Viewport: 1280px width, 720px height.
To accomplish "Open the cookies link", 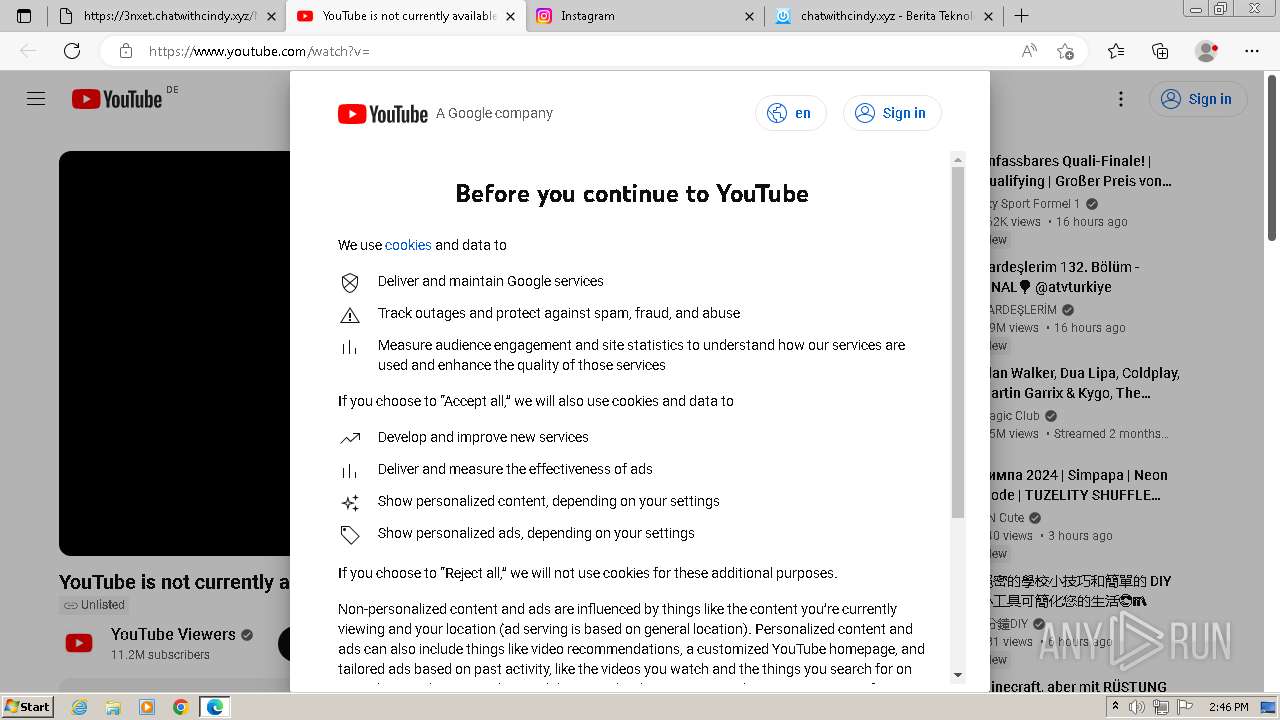I will (x=408, y=245).
